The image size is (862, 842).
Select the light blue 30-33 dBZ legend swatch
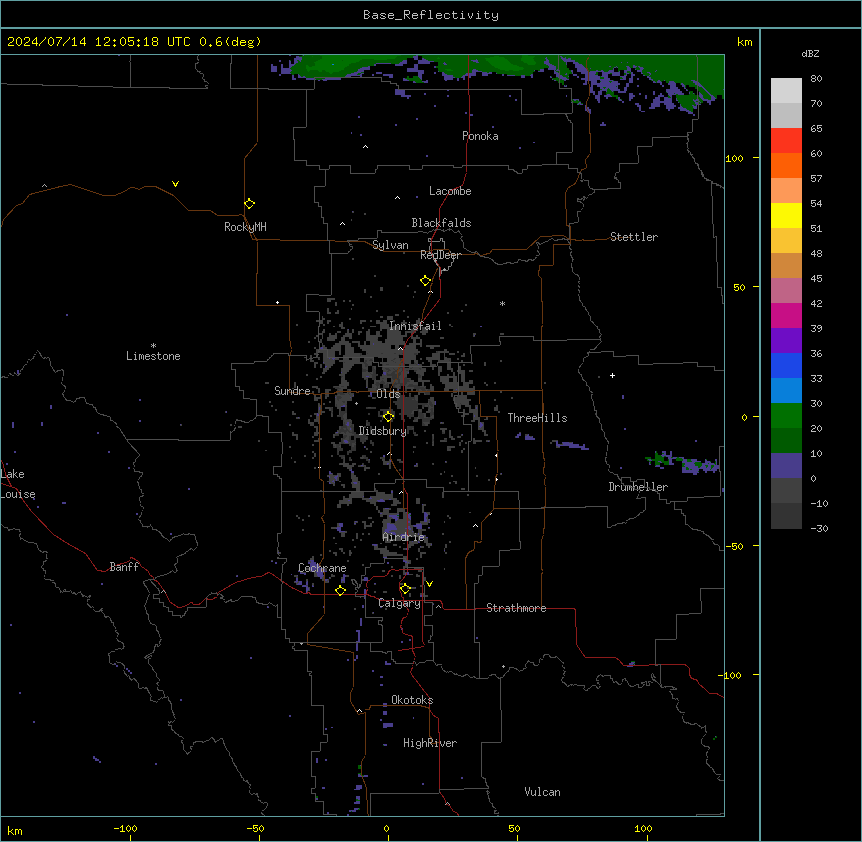tap(786, 391)
